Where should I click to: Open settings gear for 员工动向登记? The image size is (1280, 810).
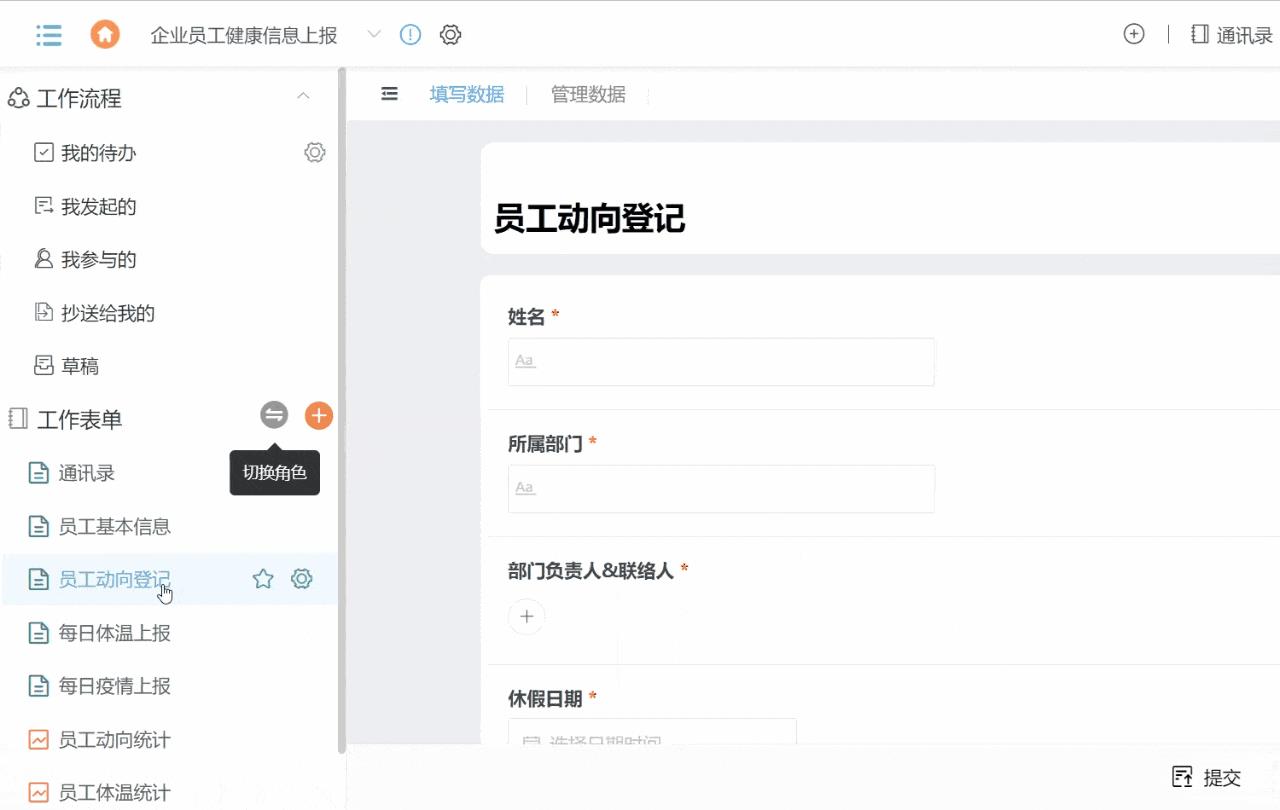pos(302,579)
